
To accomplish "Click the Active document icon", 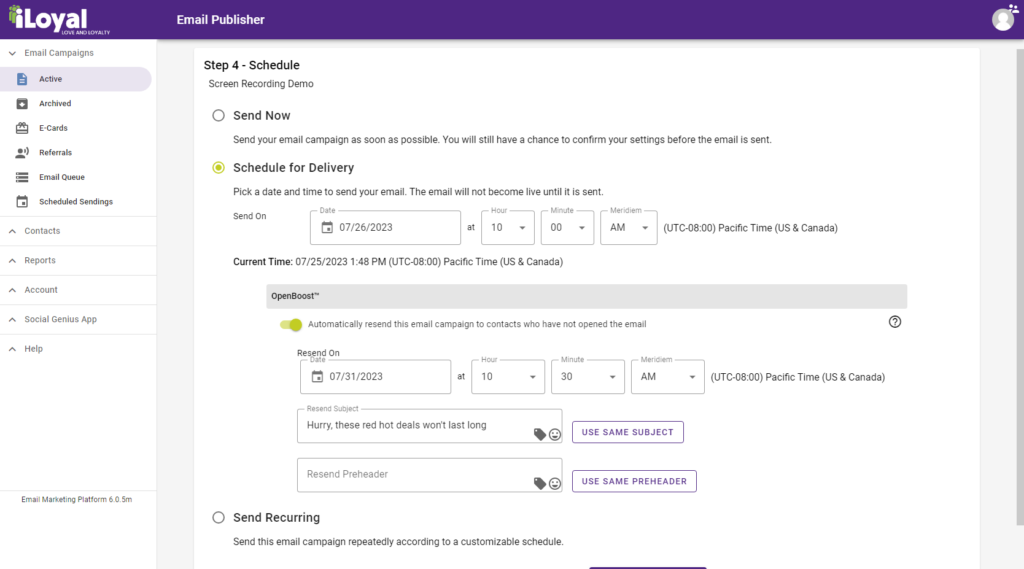I will pyautogui.click(x=22, y=79).
